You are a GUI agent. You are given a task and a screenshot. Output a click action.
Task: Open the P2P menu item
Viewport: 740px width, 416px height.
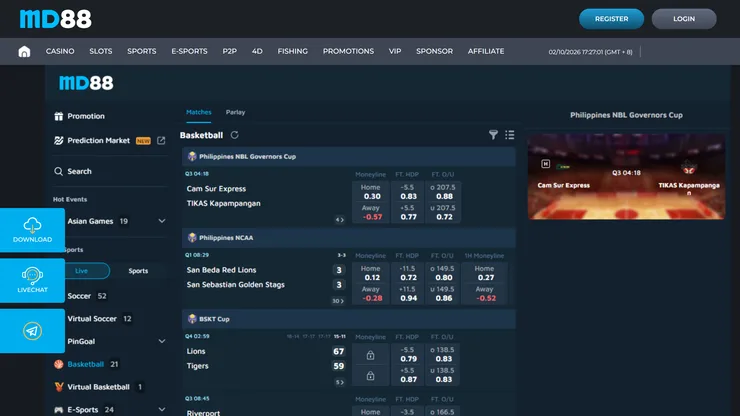[x=229, y=51]
